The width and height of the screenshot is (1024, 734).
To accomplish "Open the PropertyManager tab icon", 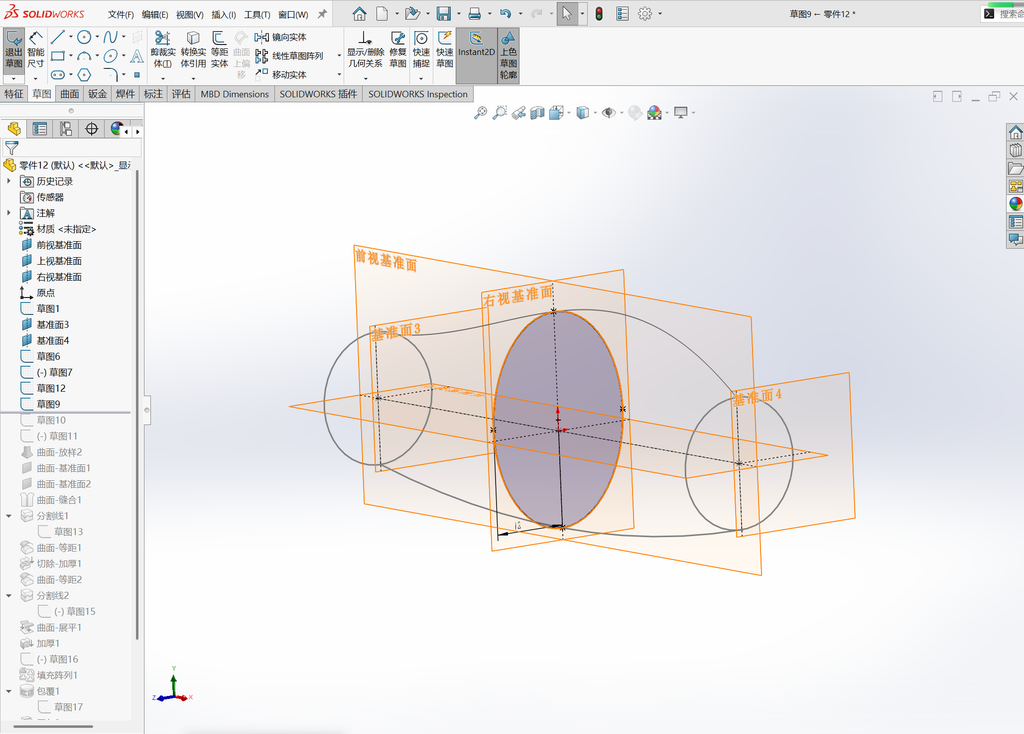I will (x=40, y=129).
